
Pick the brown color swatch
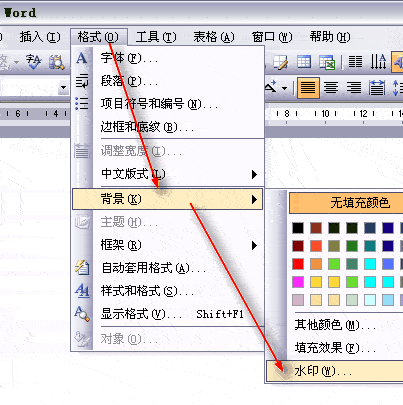click(316, 228)
